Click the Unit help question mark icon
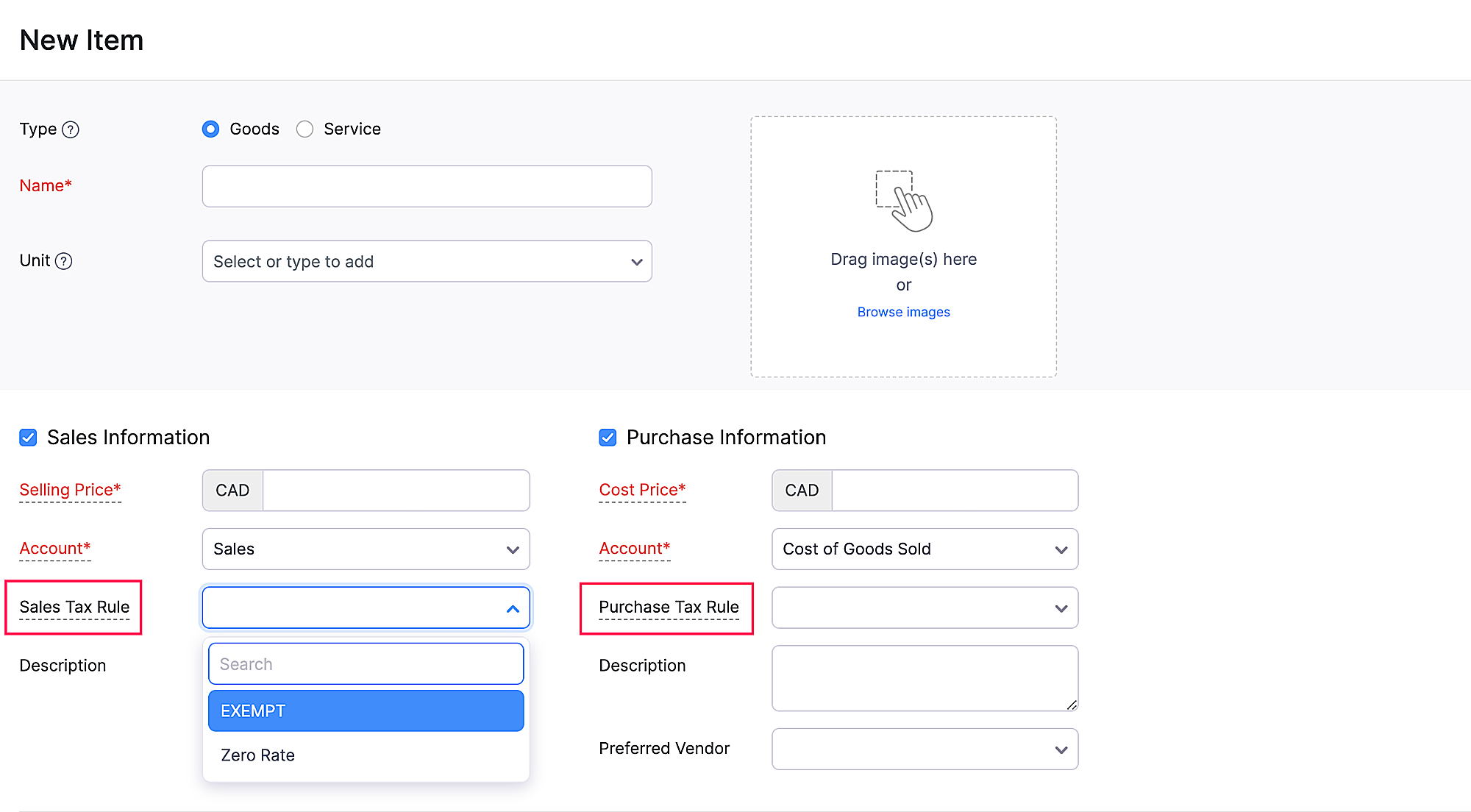This screenshot has height=812, width=1471. [64, 261]
